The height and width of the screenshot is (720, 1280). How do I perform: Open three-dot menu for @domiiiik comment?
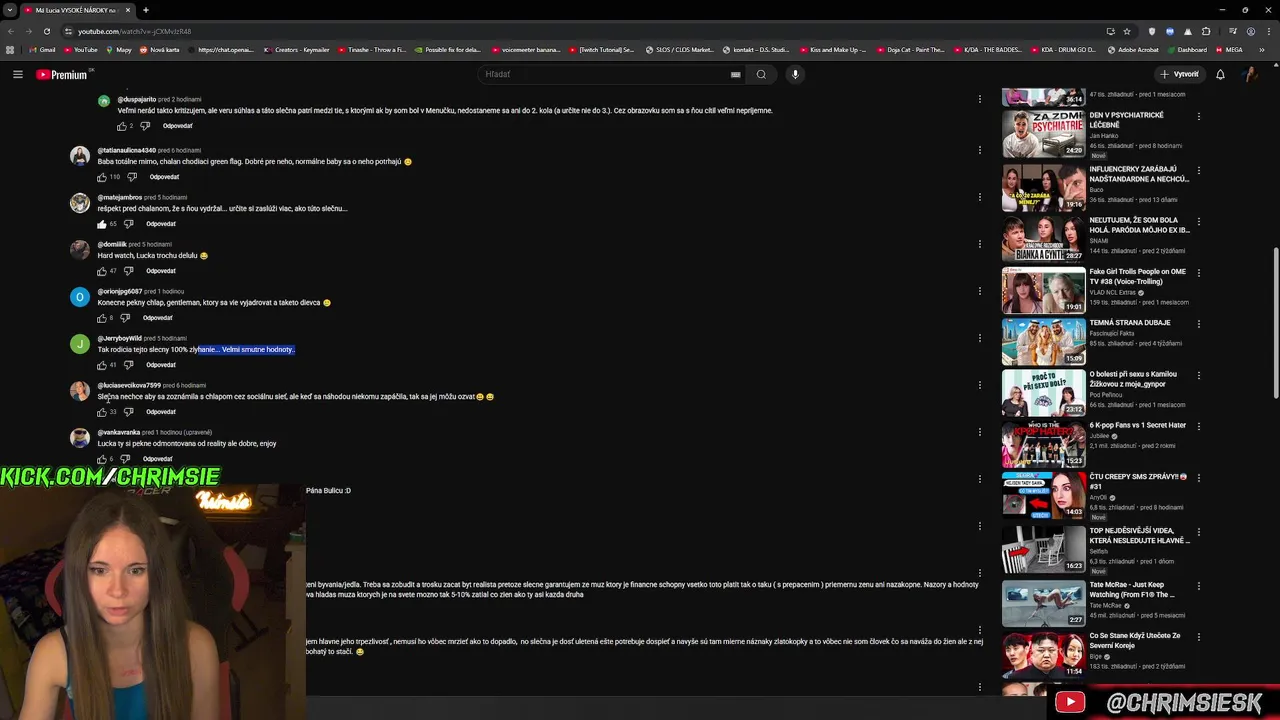(x=979, y=244)
